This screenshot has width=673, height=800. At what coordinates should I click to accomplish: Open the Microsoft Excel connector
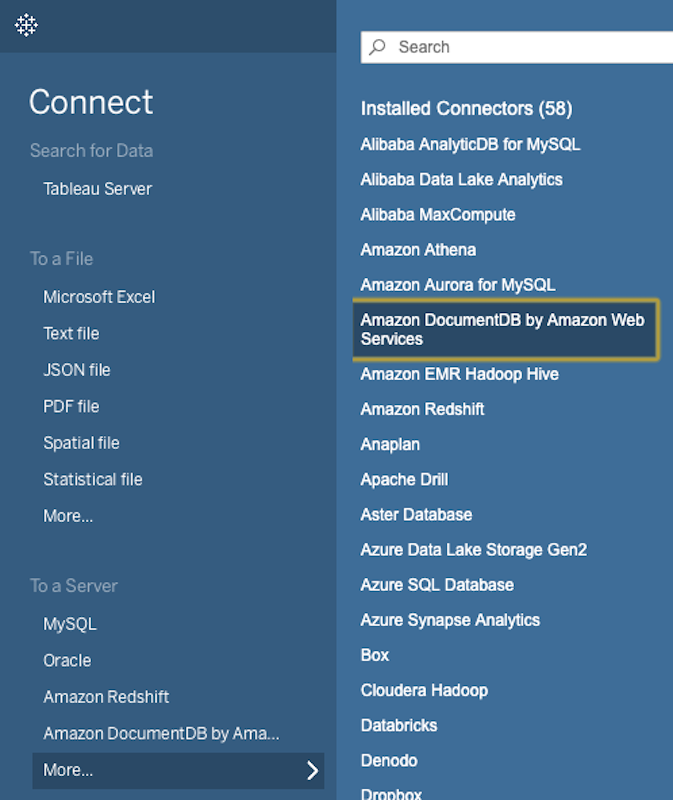click(x=98, y=296)
